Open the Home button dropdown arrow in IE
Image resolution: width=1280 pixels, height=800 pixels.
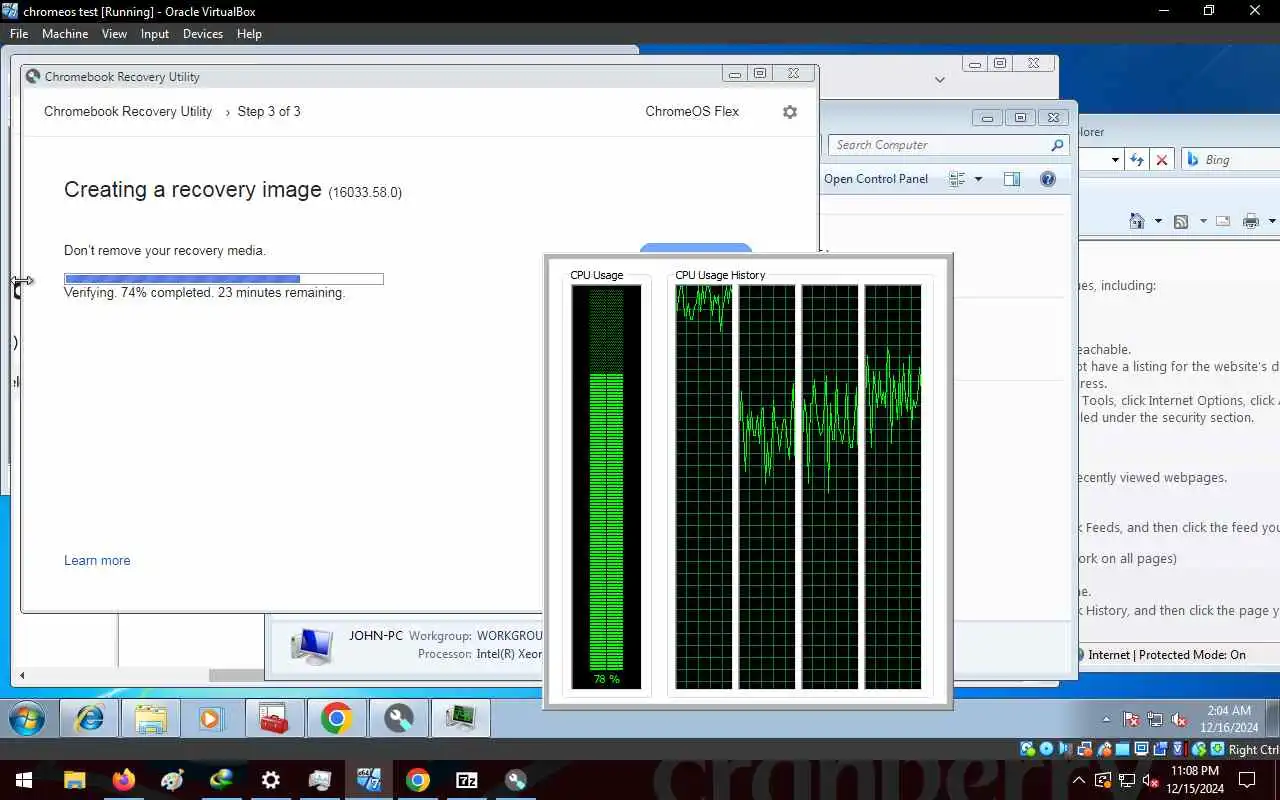1158,221
